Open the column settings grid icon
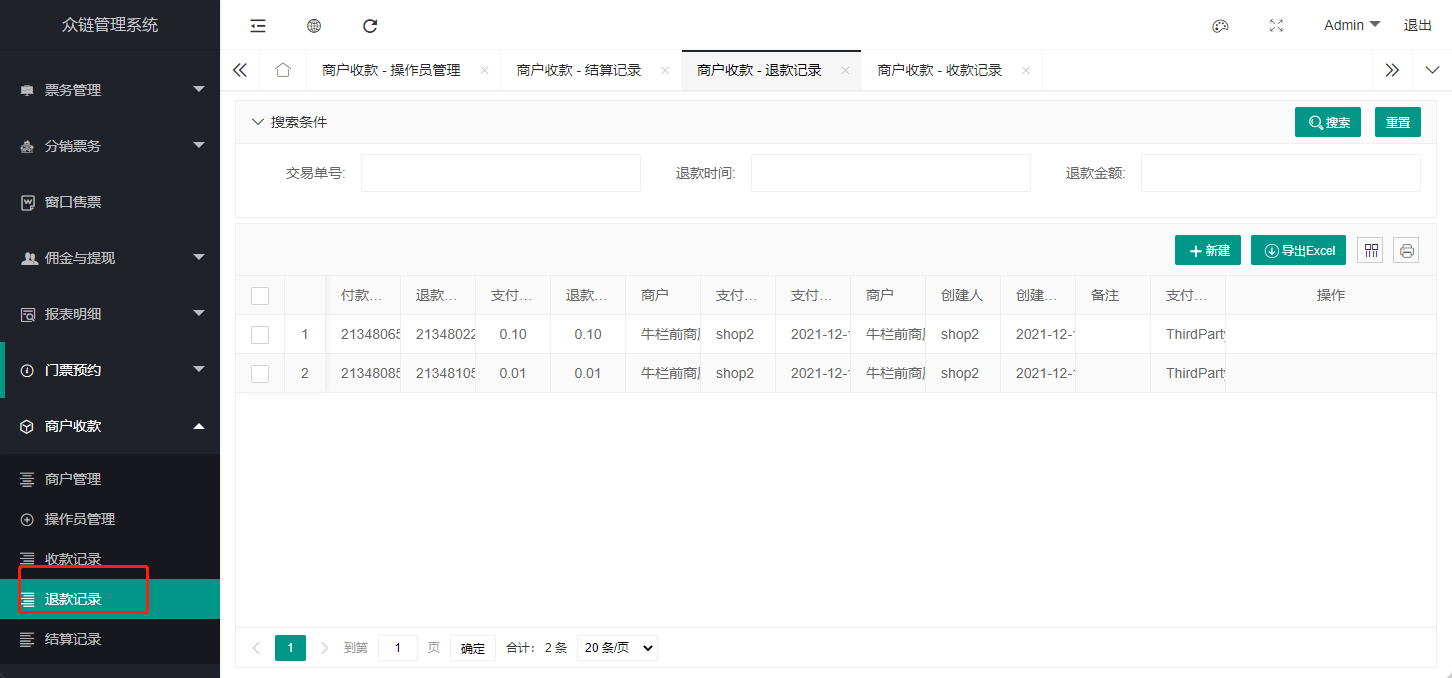Viewport: 1452px width, 678px height. [1370, 250]
